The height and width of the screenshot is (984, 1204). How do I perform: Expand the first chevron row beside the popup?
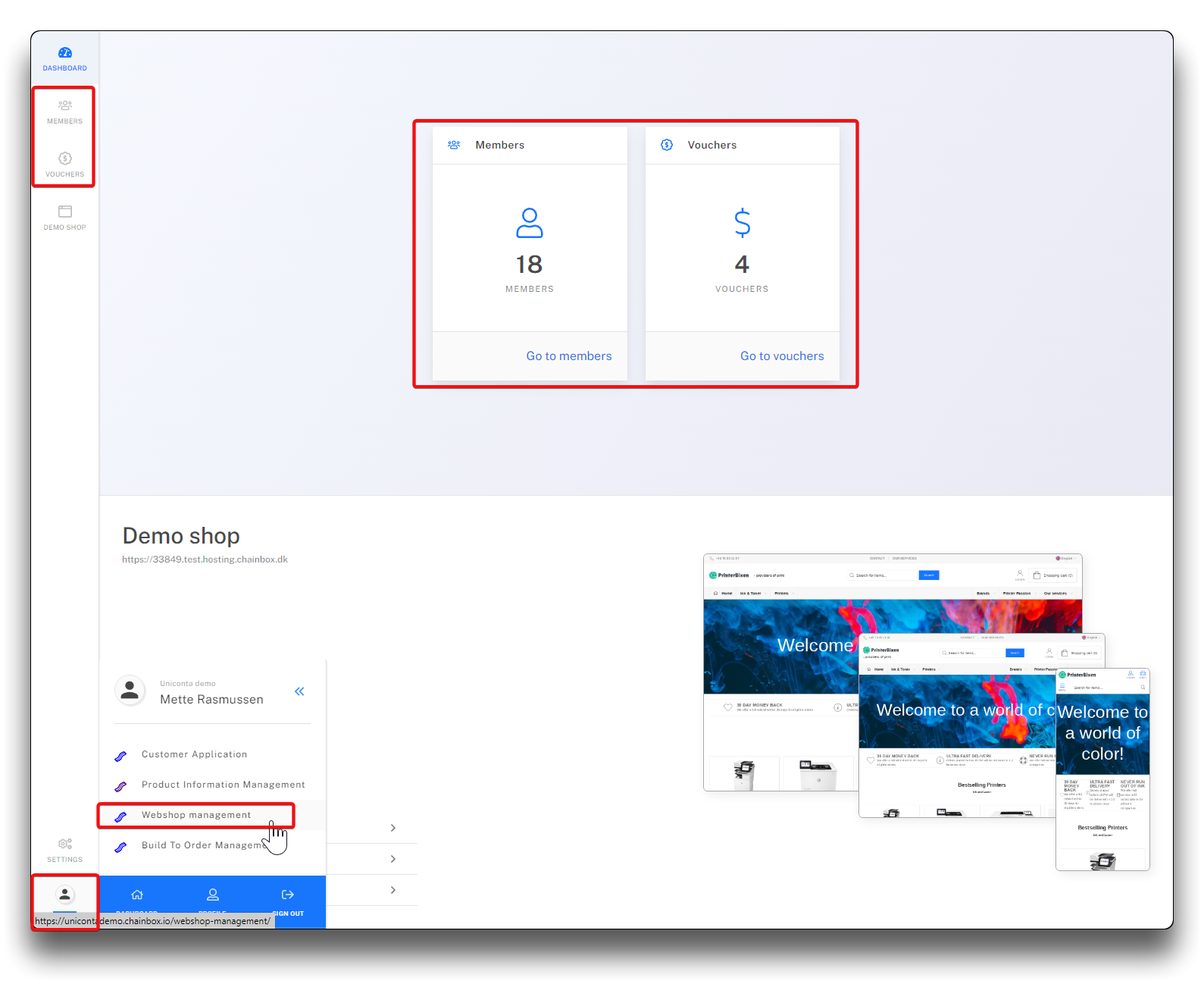coord(392,828)
